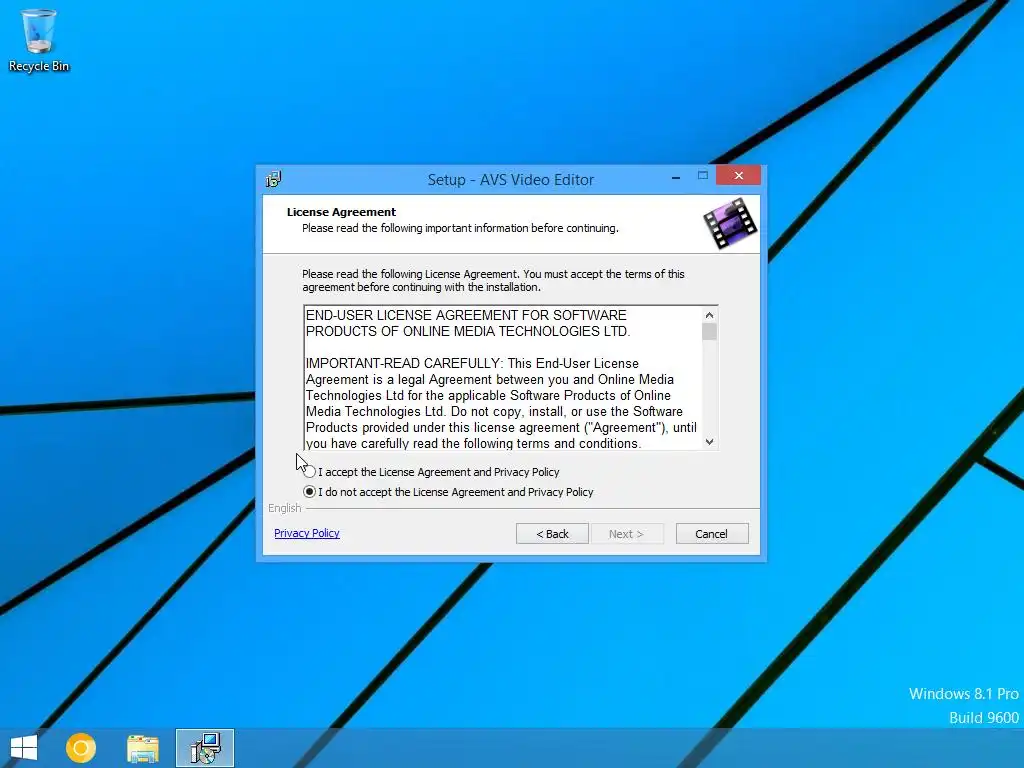Minimize the Setup window

pyautogui.click(x=676, y=176)
